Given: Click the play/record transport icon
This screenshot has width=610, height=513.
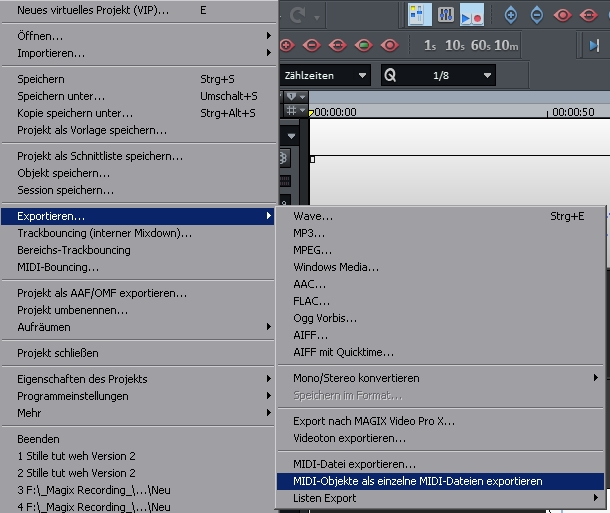Looking at the screenshot, I should pyautogui.click(x=471, y=16).
